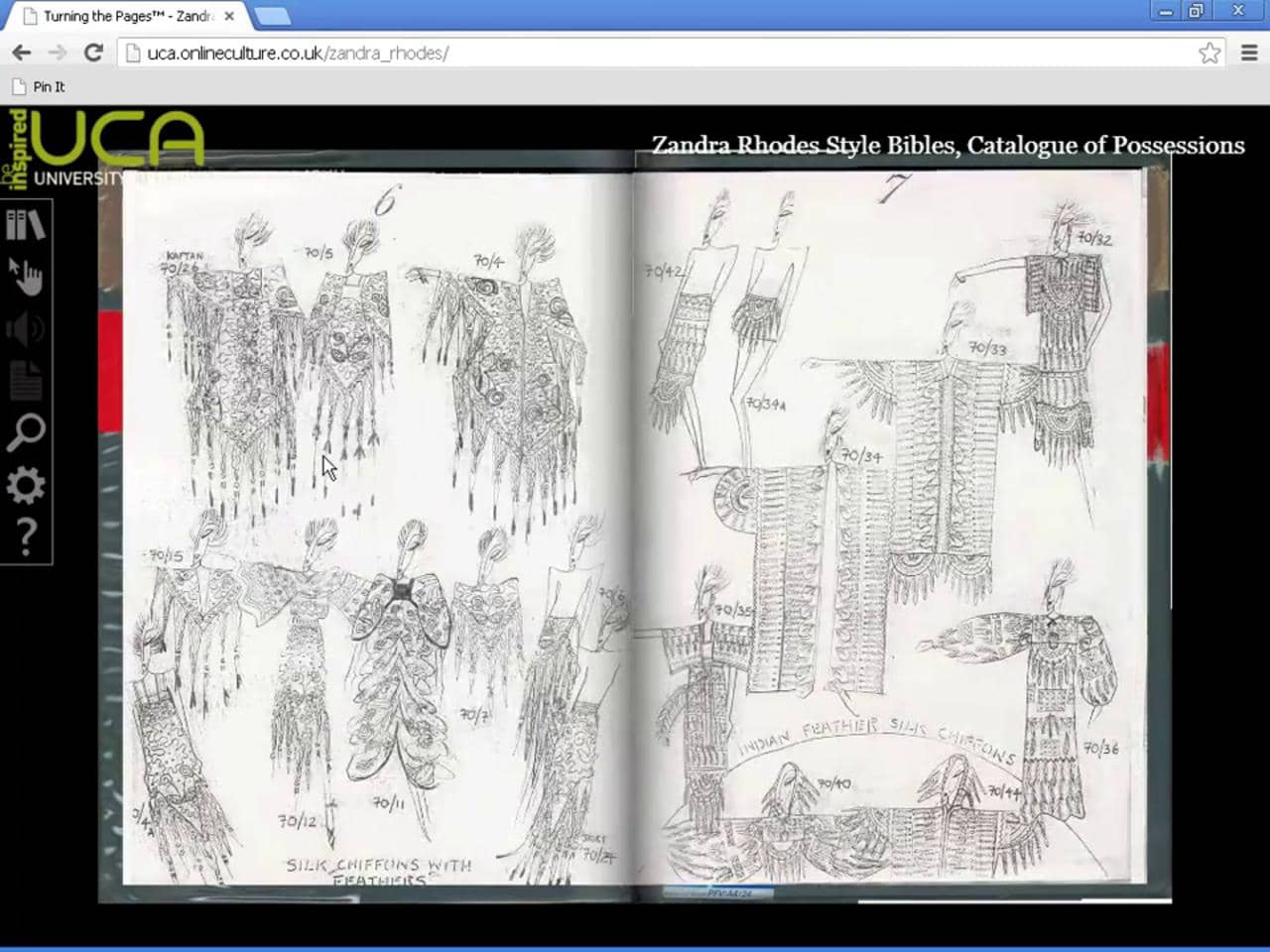Screen dimensions: 1270x952
Task: Open the Chrome menu hamburger icon
Action: coord(1249,53)
